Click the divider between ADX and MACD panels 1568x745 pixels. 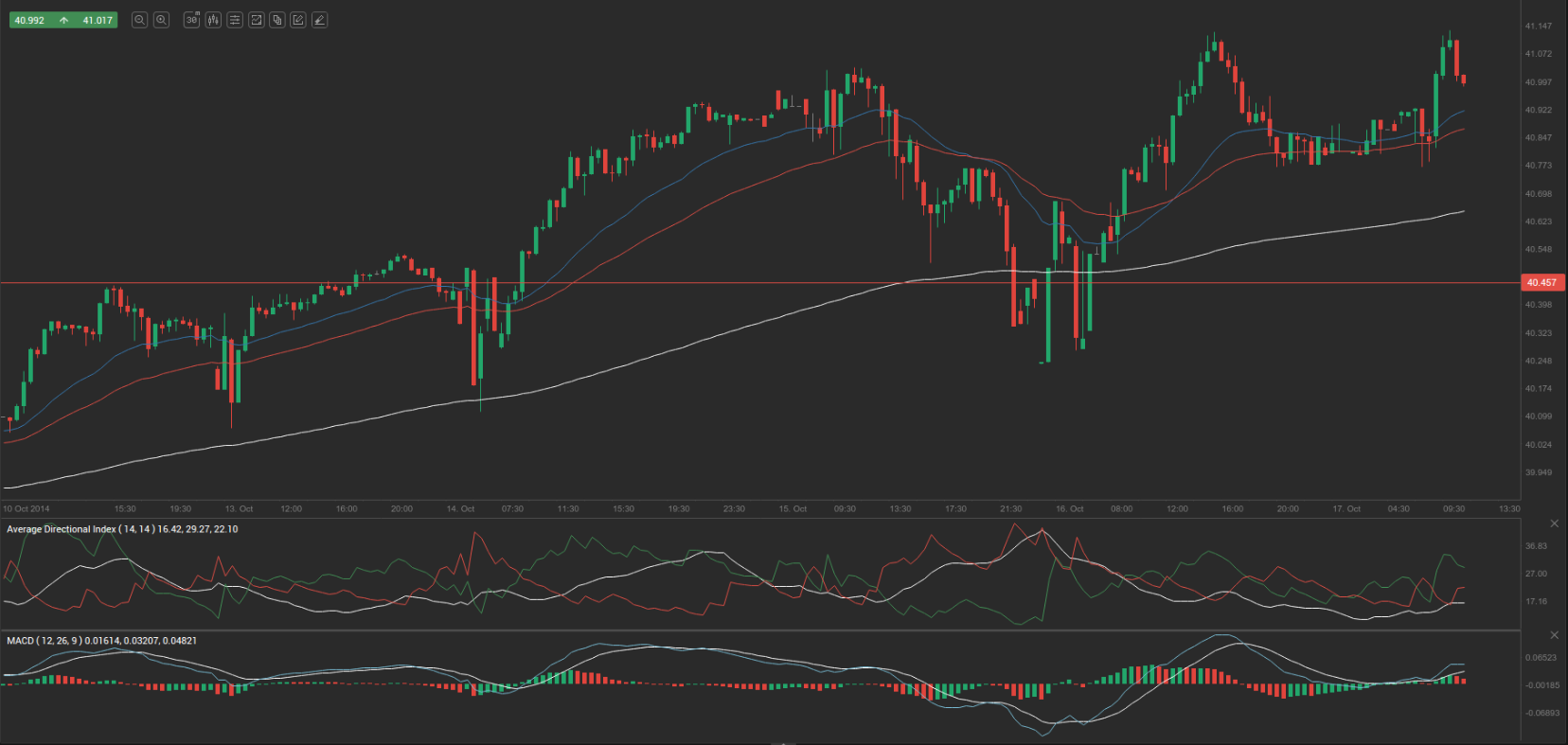(x=757, y=630)
